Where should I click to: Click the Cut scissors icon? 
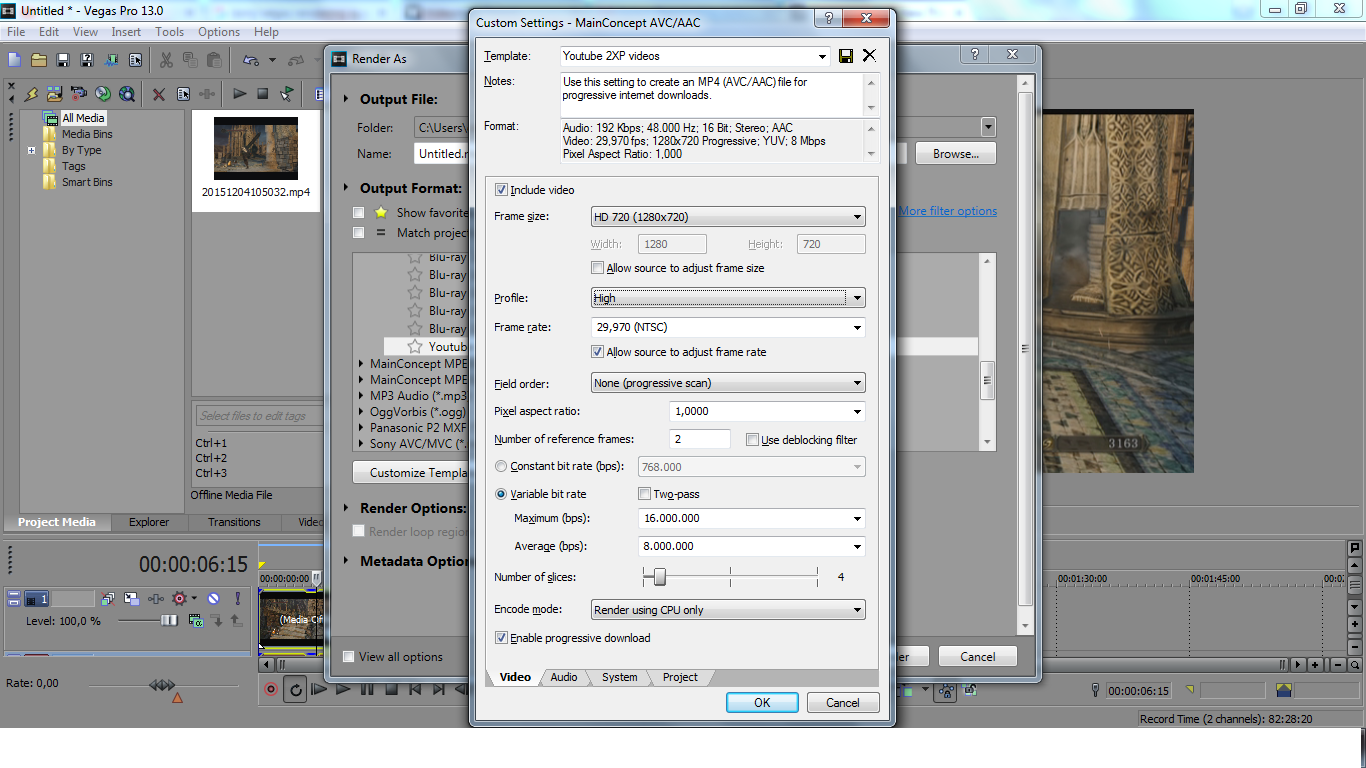click(165, 61)
